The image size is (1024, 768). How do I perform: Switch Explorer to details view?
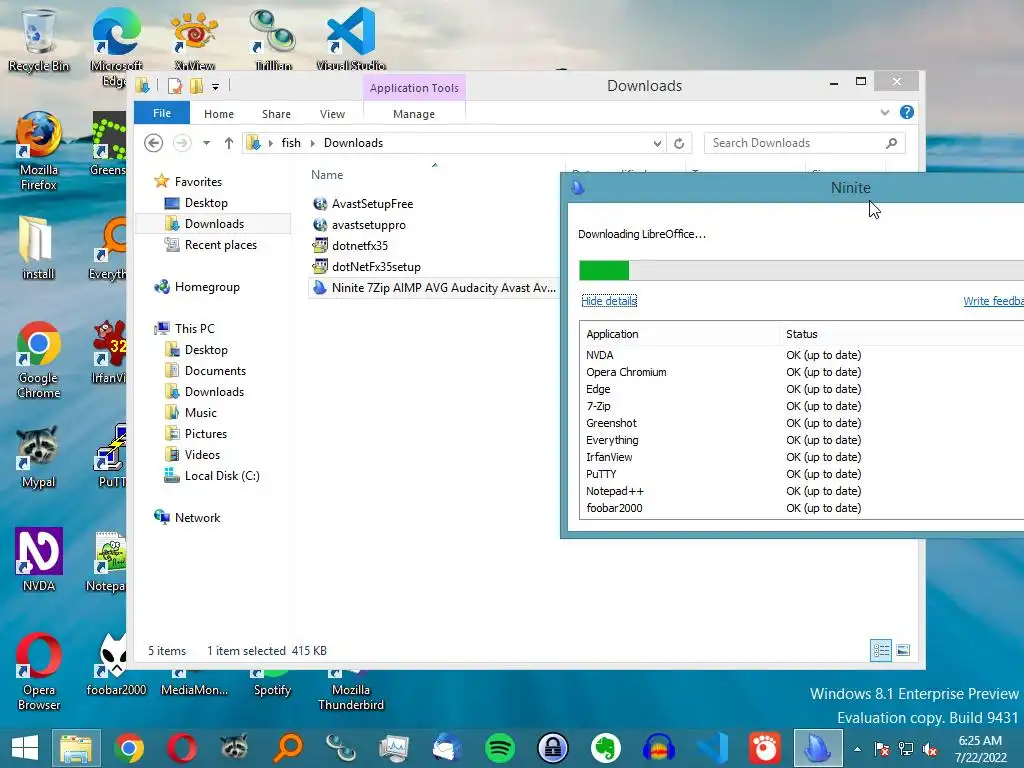(881, 650)
